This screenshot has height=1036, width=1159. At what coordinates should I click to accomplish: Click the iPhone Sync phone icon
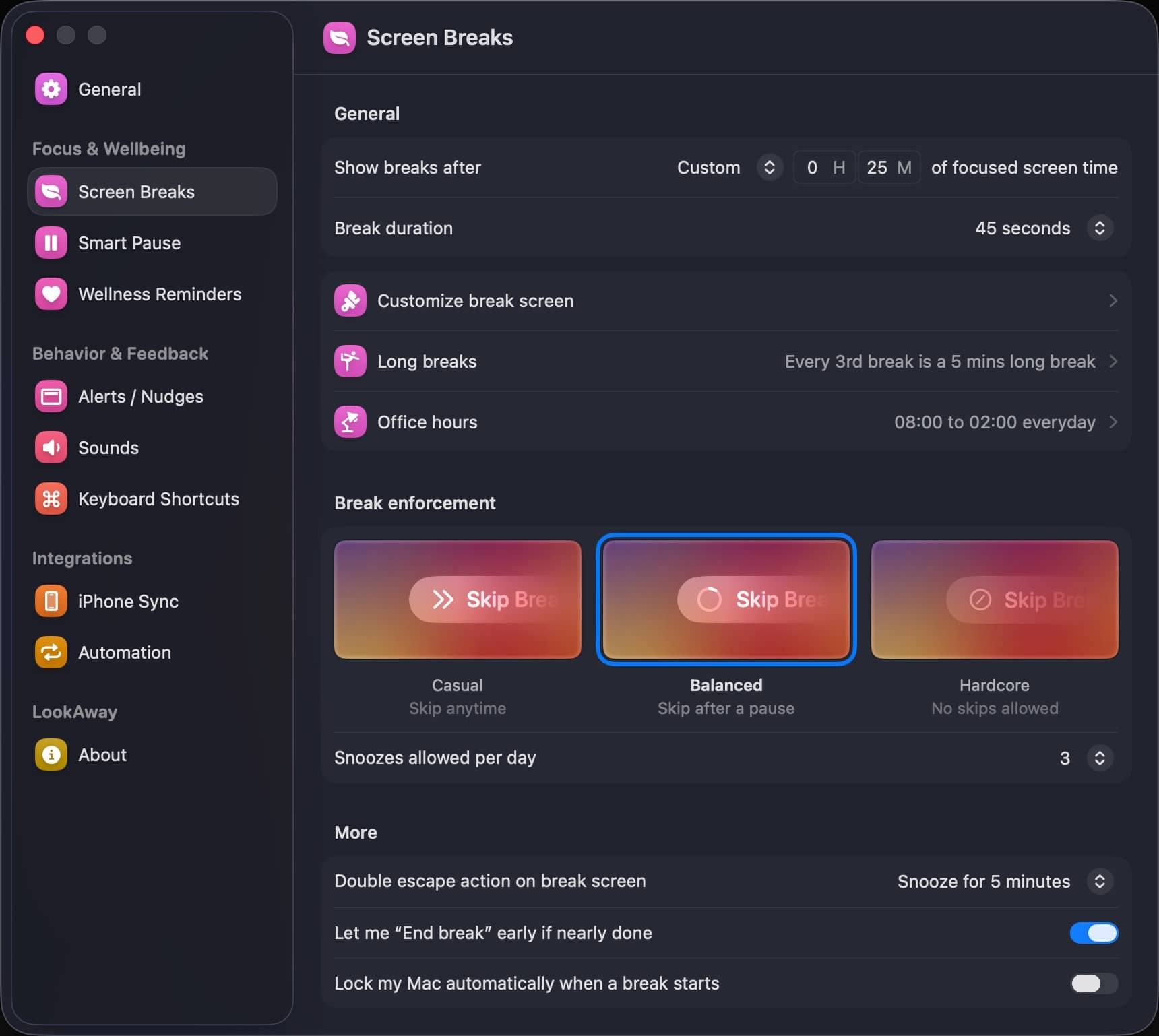(x=51, y=601)
